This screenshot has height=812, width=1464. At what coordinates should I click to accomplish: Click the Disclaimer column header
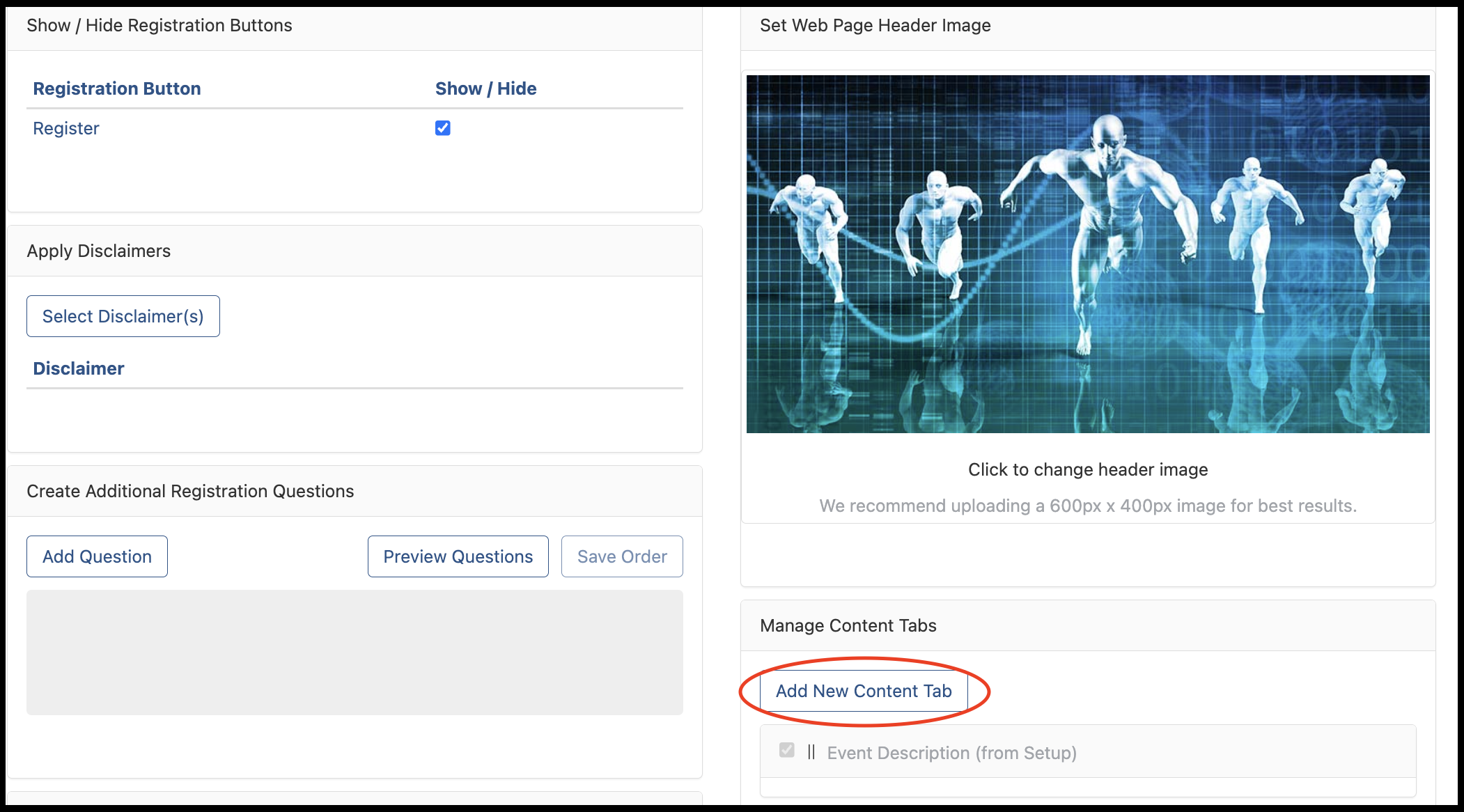(x=79, y=368)
